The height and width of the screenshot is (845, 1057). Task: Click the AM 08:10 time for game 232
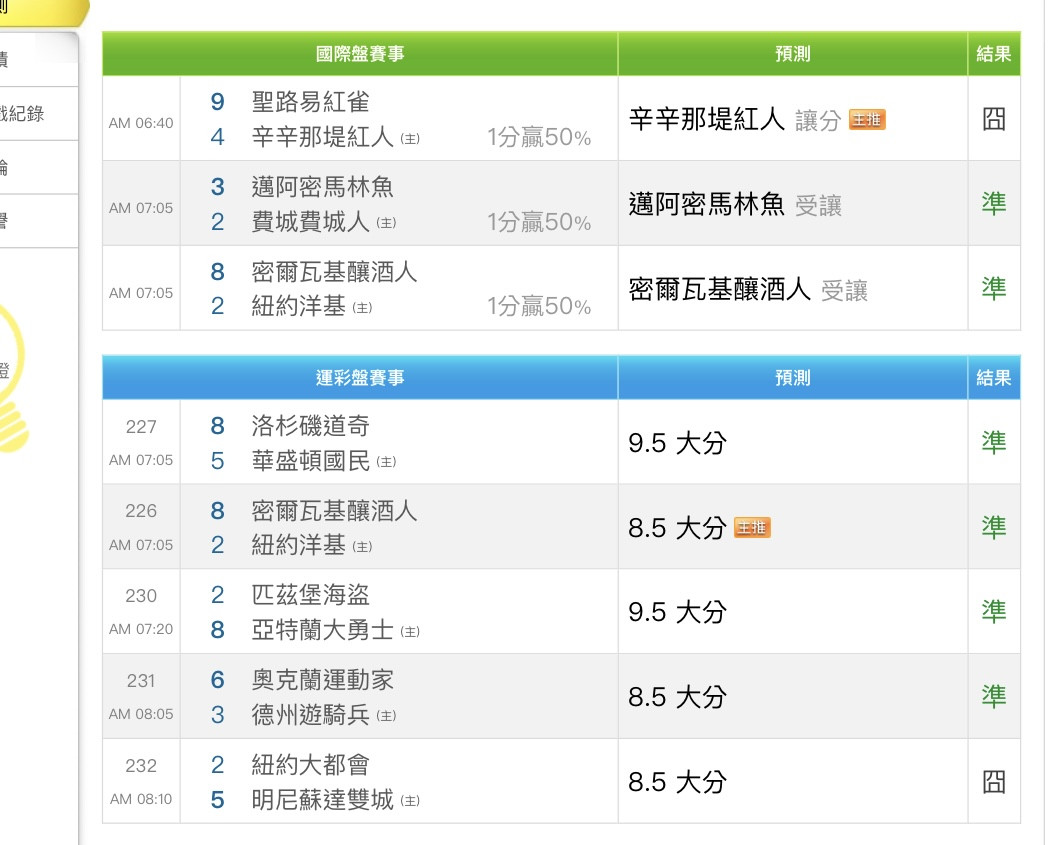pos(141,799)
